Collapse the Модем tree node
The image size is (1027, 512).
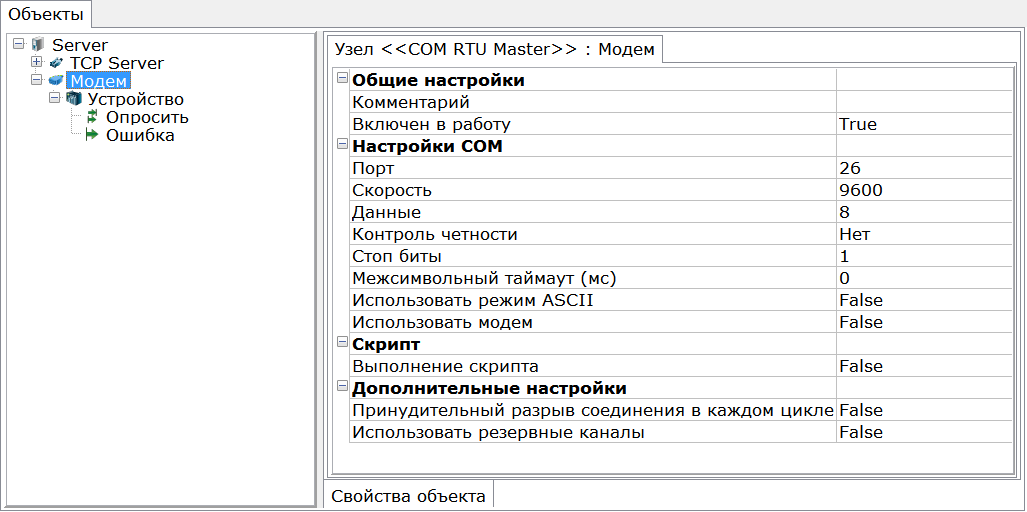37,81
